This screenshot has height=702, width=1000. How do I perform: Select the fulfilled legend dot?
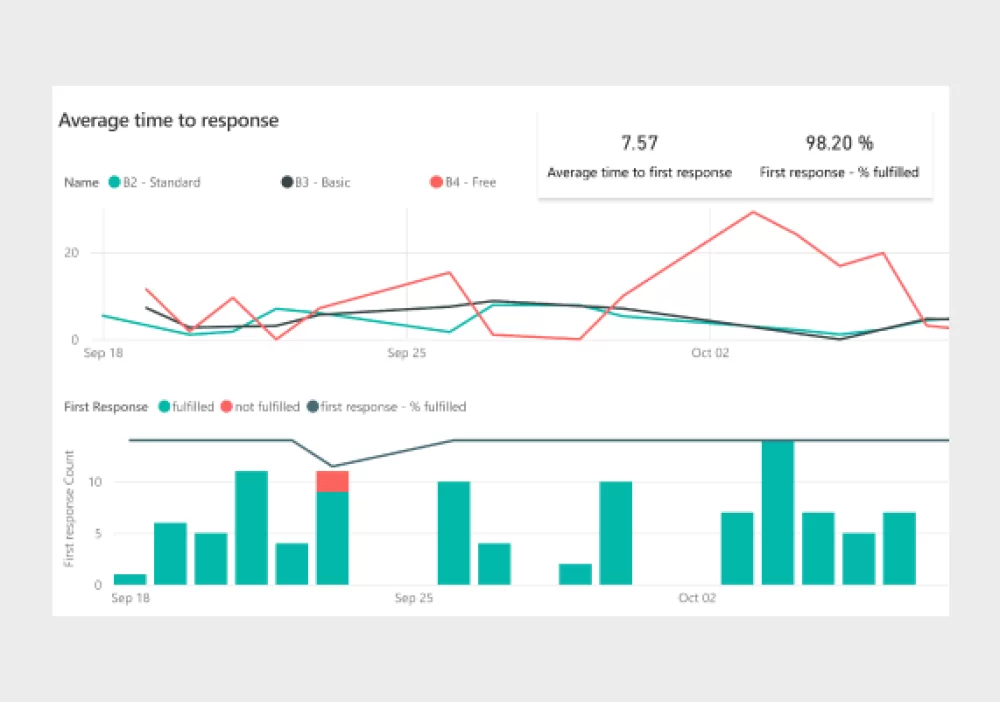[164, 407]
